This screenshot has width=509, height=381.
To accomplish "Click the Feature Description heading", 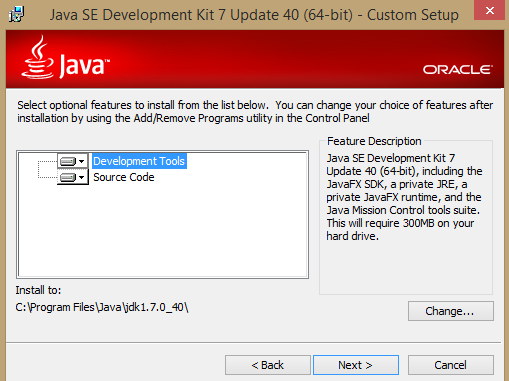I will [374, 141].
